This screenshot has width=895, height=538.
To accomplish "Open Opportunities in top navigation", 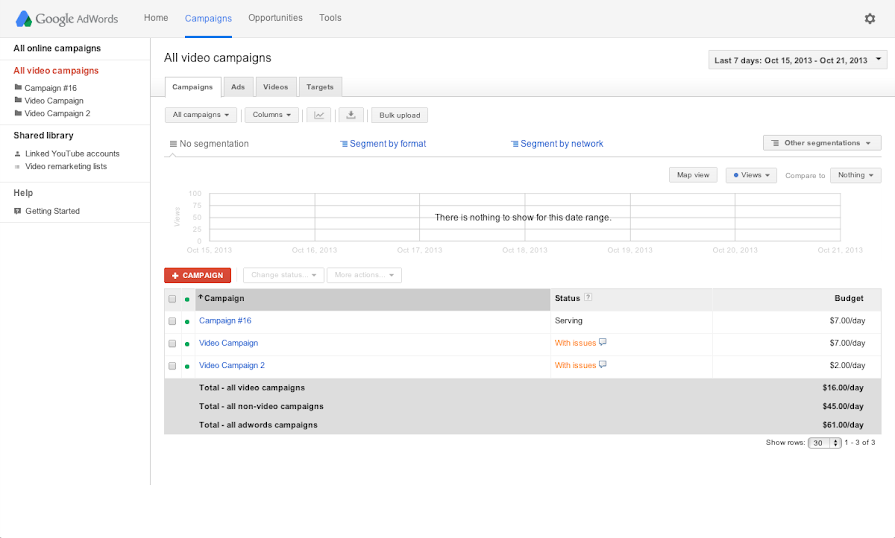I will point(275,18).
